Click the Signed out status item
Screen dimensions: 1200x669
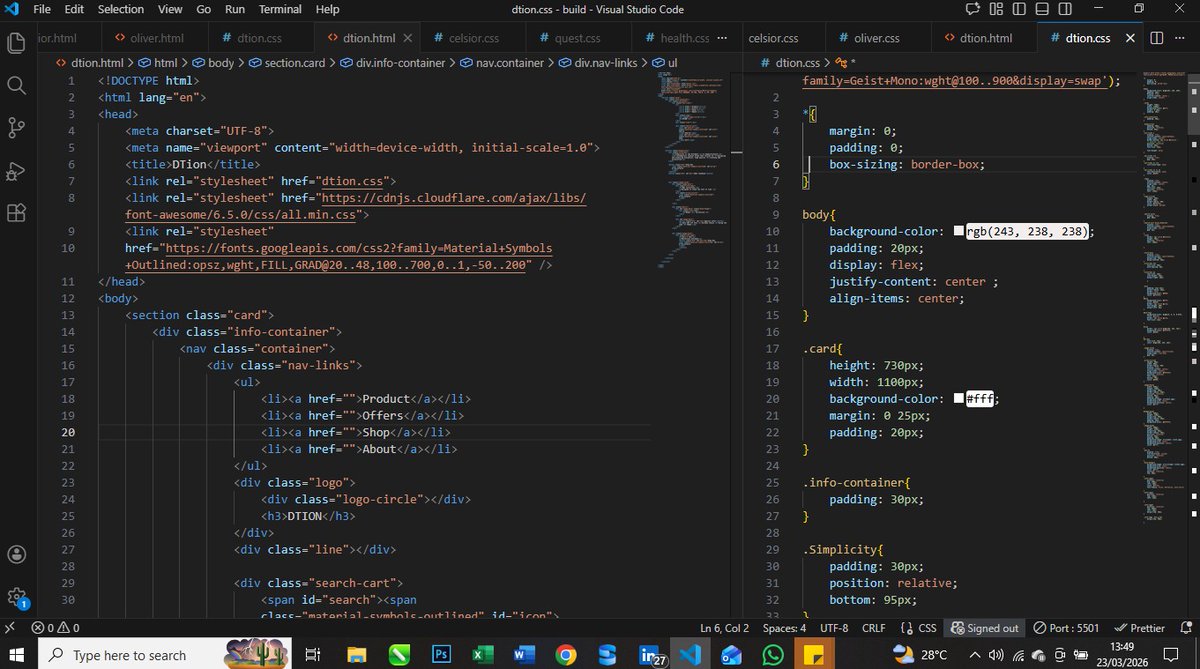pos(985,628)
